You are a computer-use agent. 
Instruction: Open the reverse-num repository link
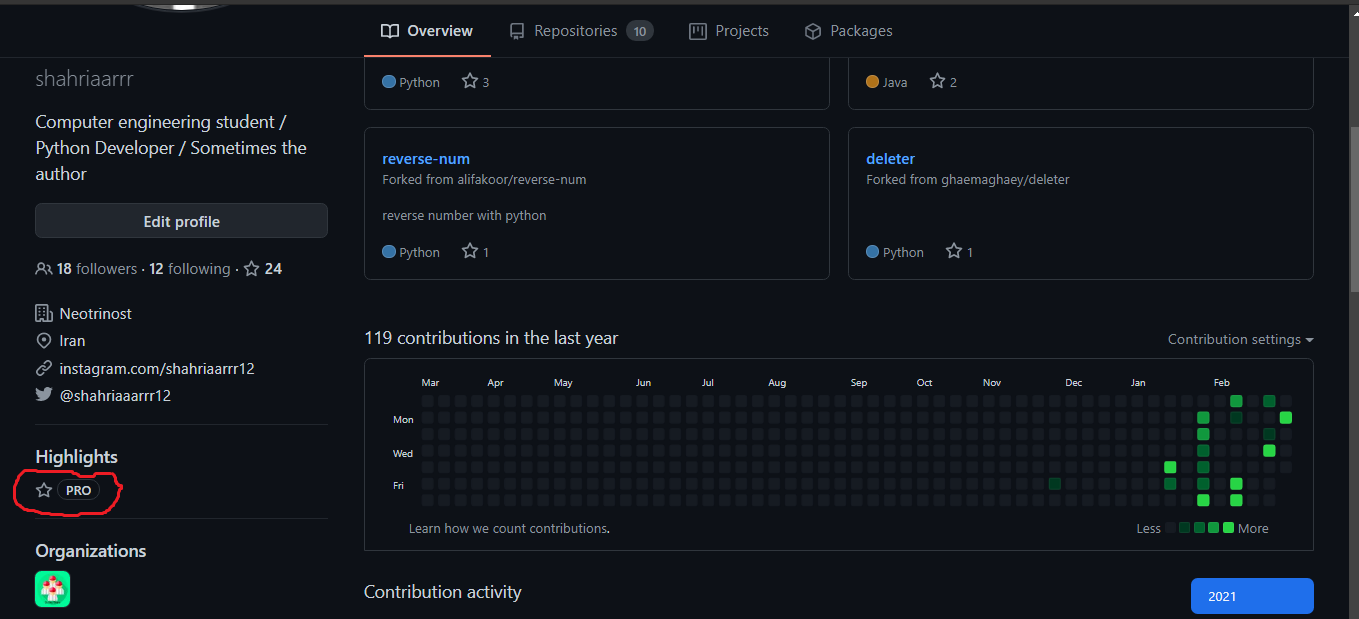pyautogui.click(x=426, y=159)
